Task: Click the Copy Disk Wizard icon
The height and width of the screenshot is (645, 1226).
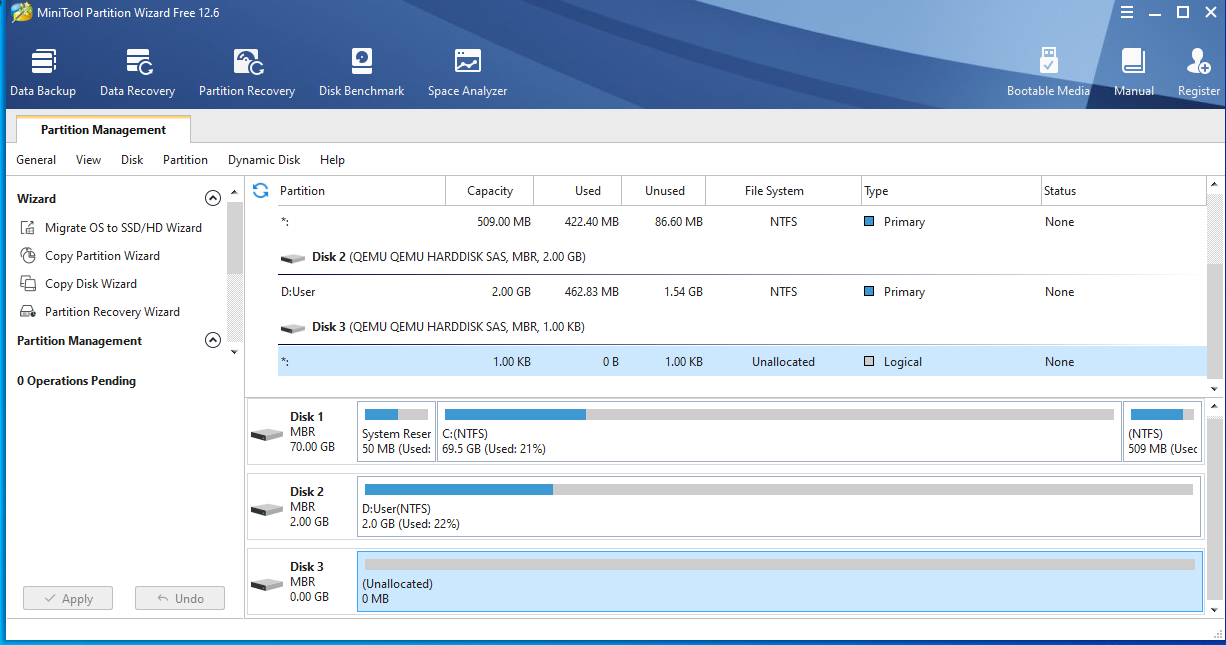Action: [27, 284]
